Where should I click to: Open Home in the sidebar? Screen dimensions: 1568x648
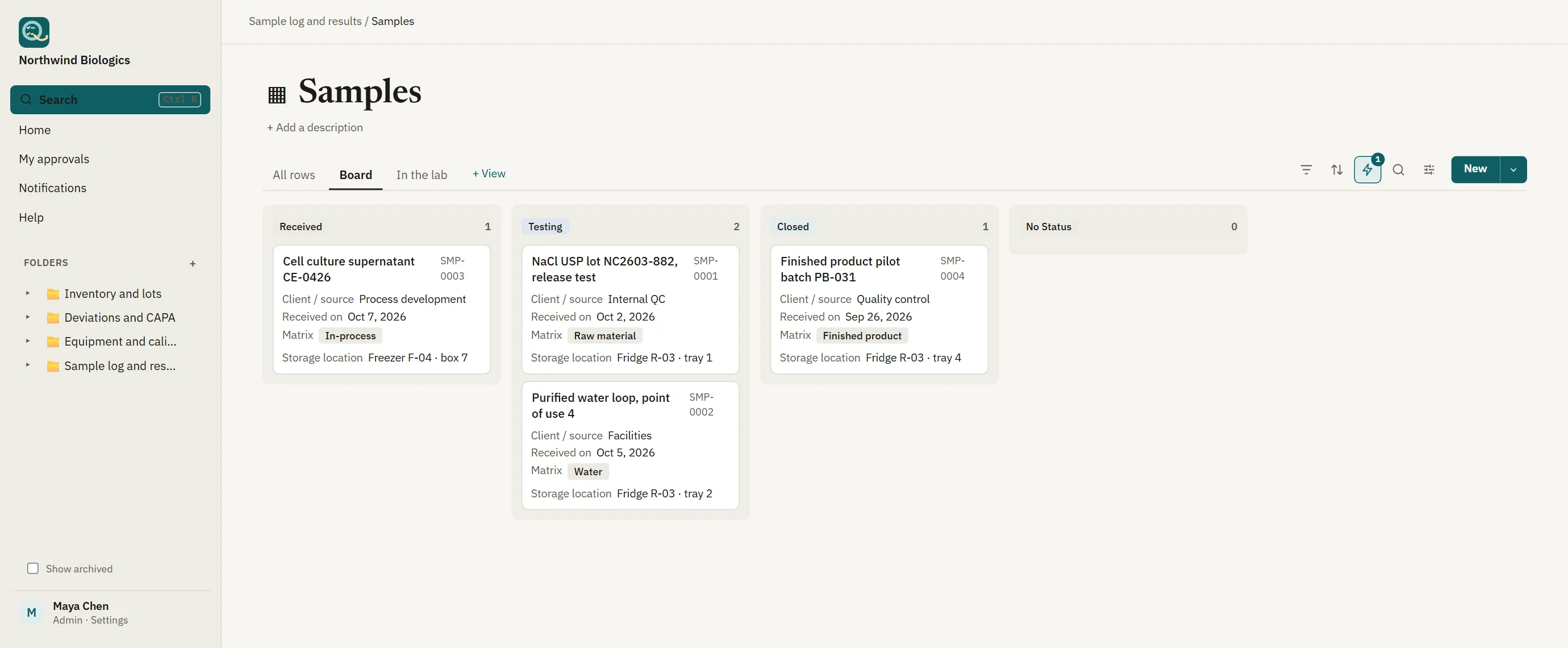35,130
